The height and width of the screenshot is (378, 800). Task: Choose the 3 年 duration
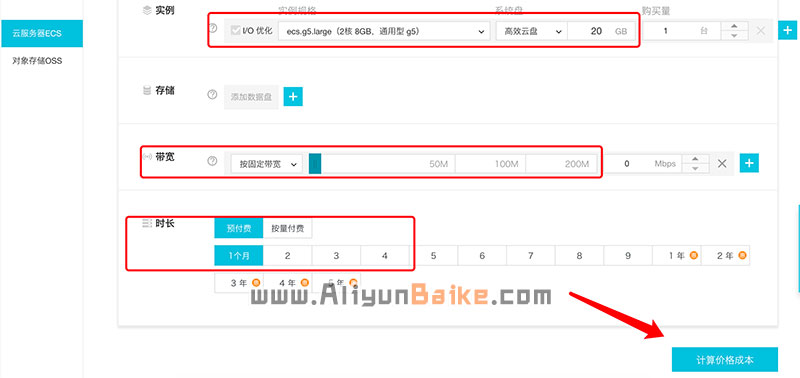point(239,283)
